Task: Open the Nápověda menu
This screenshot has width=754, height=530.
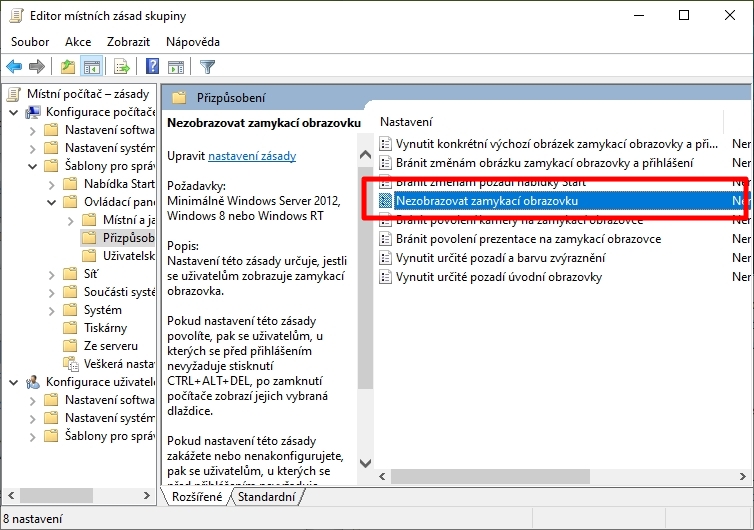Action: pos(193,42)
